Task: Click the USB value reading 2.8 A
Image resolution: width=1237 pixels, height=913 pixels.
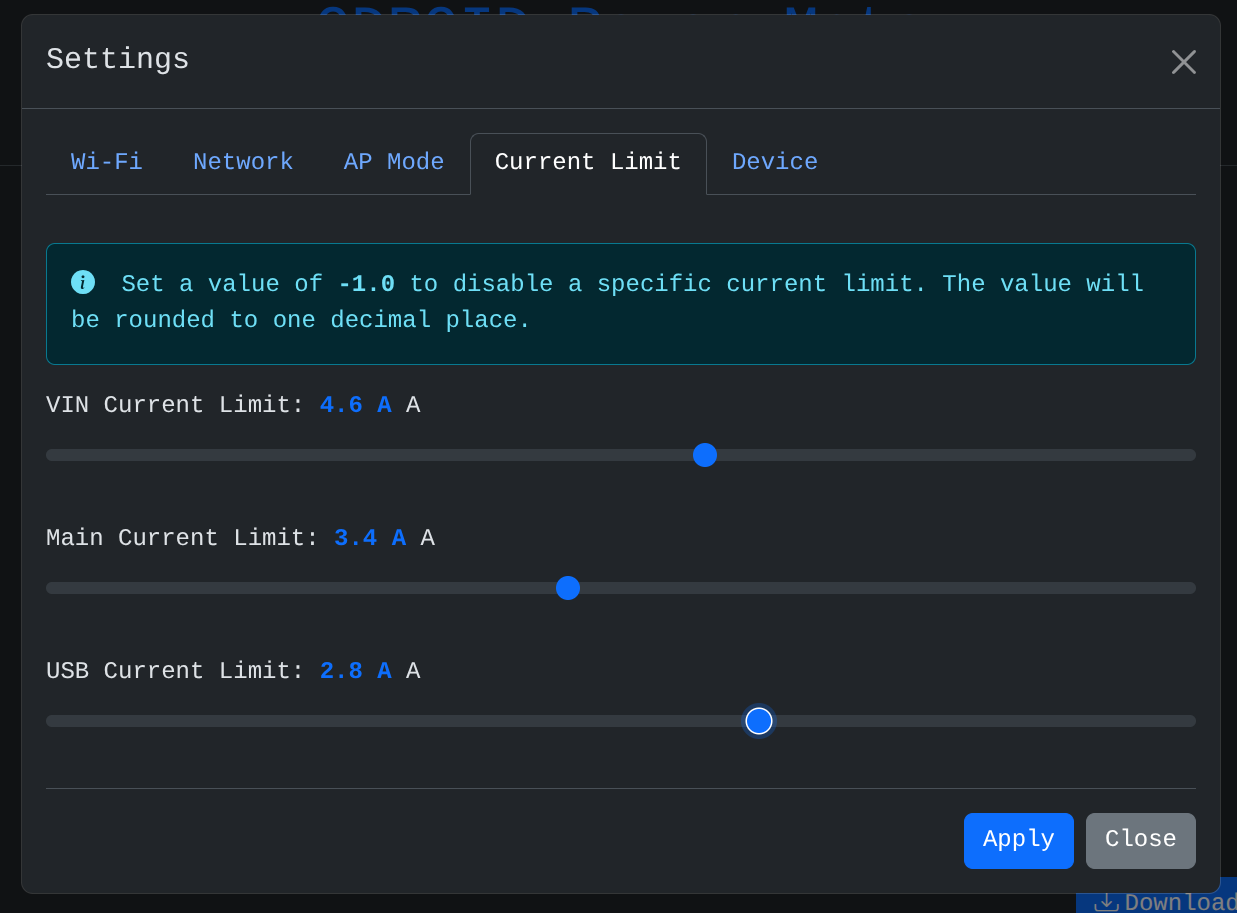Action: click(x=355, y=672)
